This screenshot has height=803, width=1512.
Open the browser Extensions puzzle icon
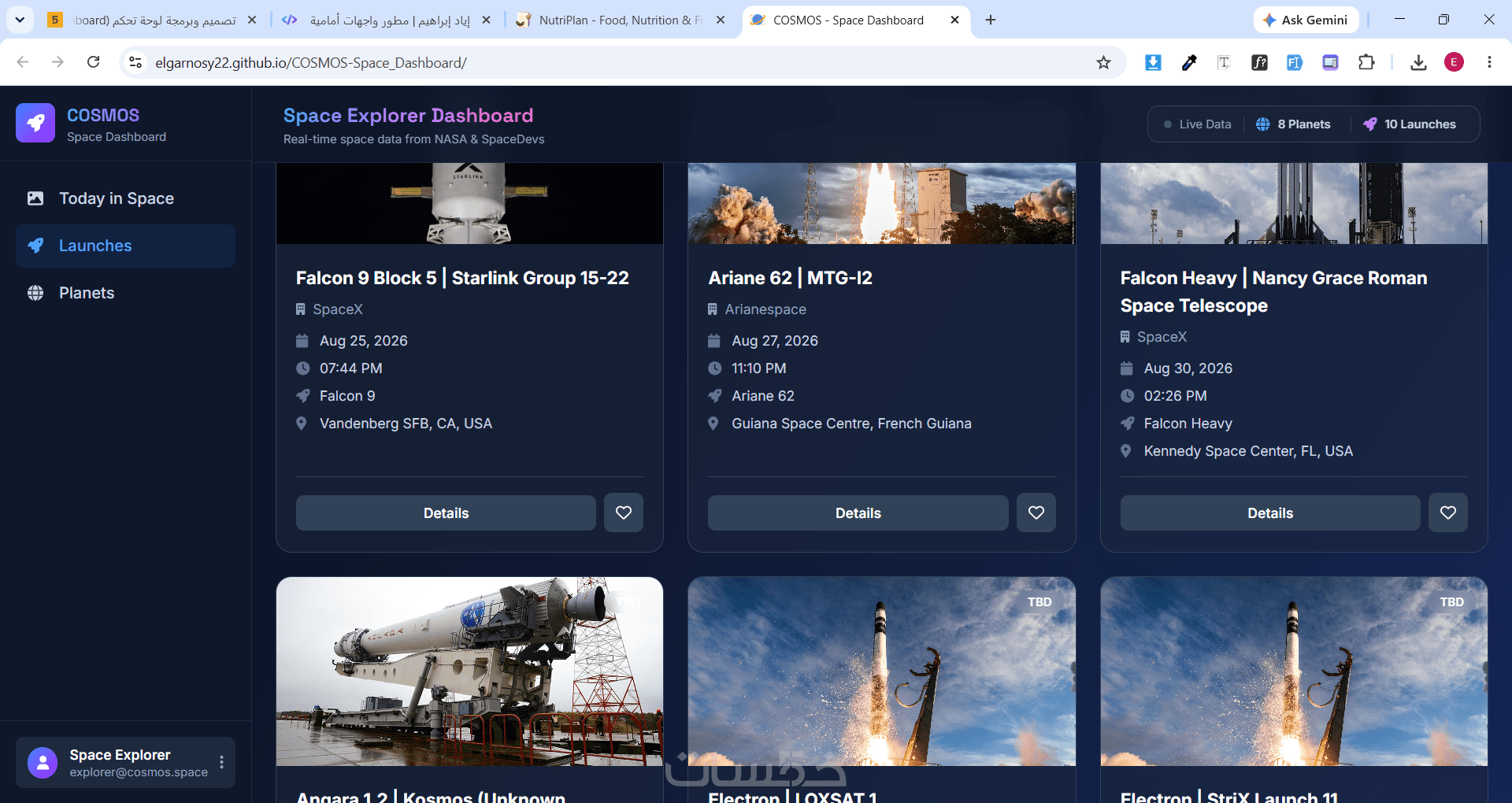click(x=1366, y=62)
